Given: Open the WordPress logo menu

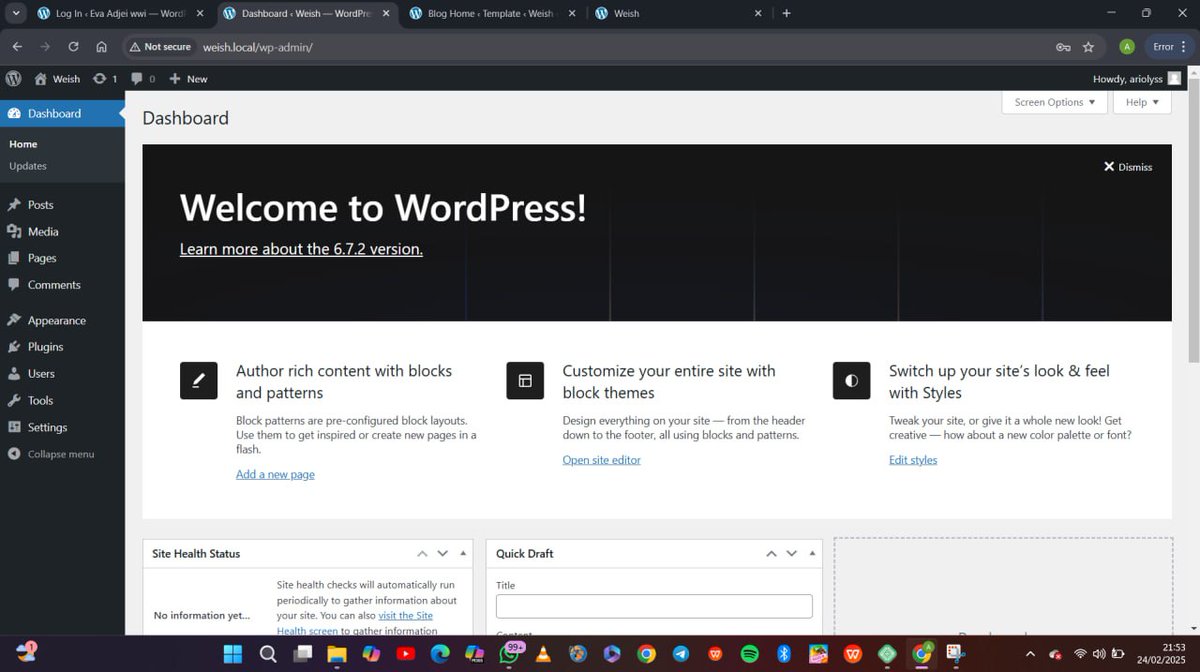Looking at the screenshot, I should 13,78.
